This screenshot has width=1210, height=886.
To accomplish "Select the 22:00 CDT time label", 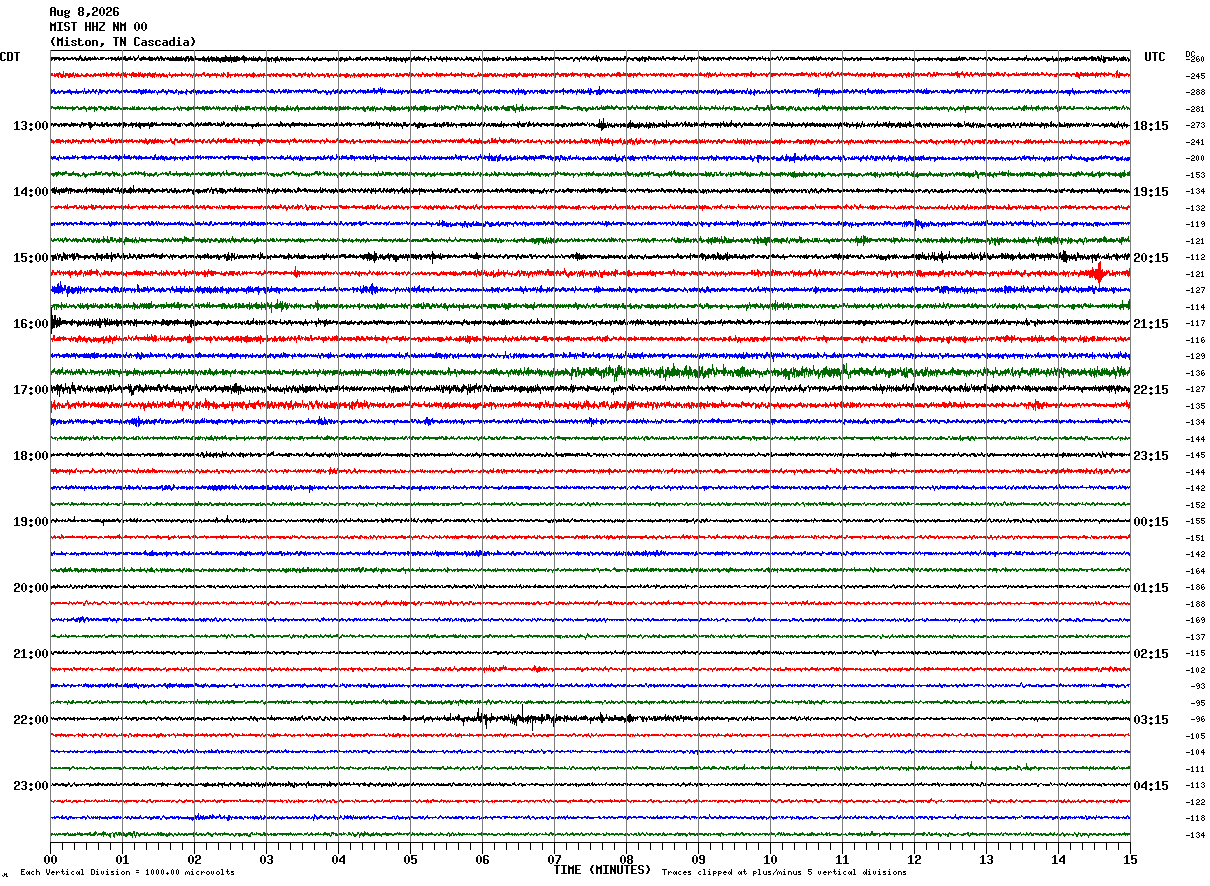I will 31,719.
